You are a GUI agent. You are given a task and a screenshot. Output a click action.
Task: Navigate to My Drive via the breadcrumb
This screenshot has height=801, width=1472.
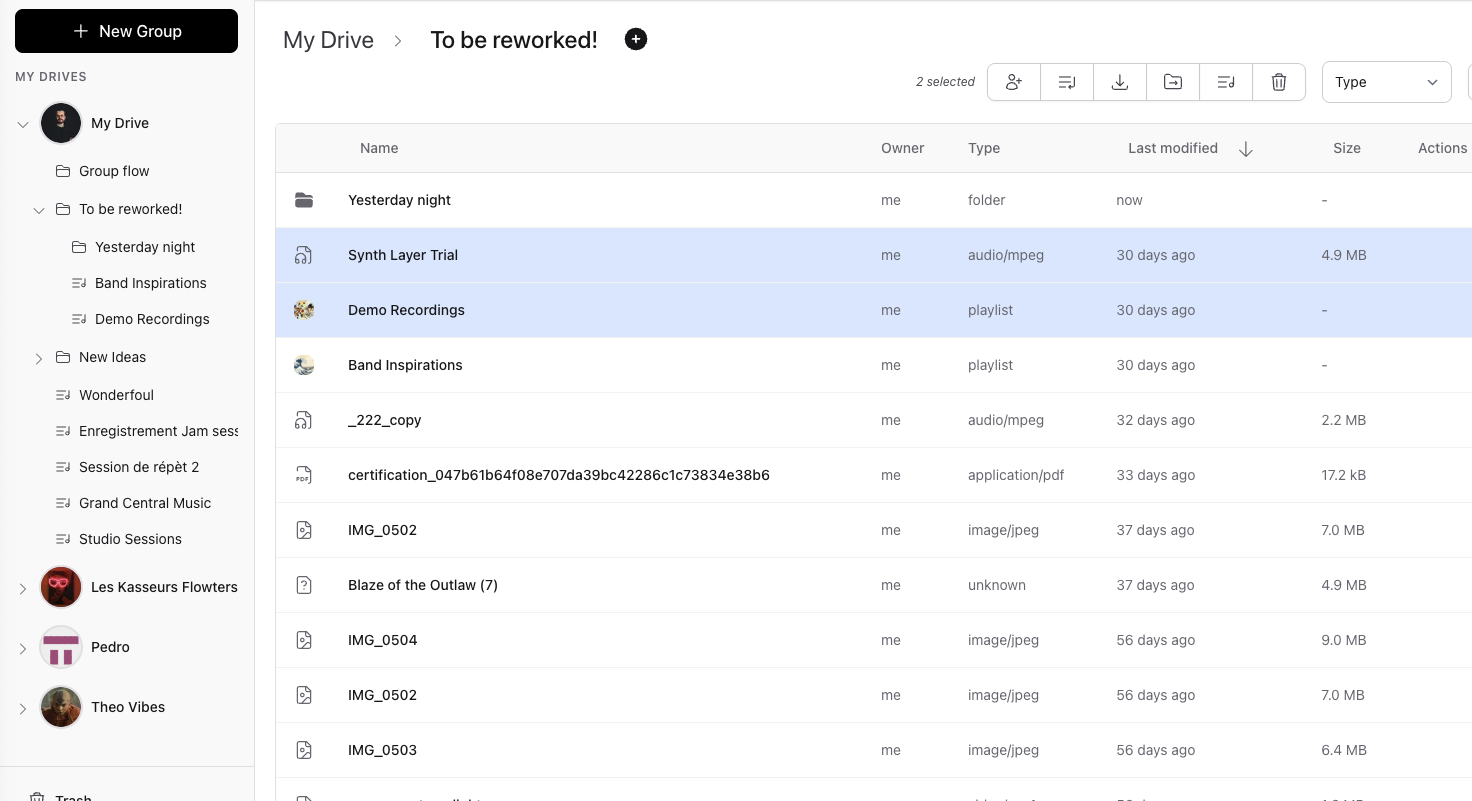click(x=328, y=40)
